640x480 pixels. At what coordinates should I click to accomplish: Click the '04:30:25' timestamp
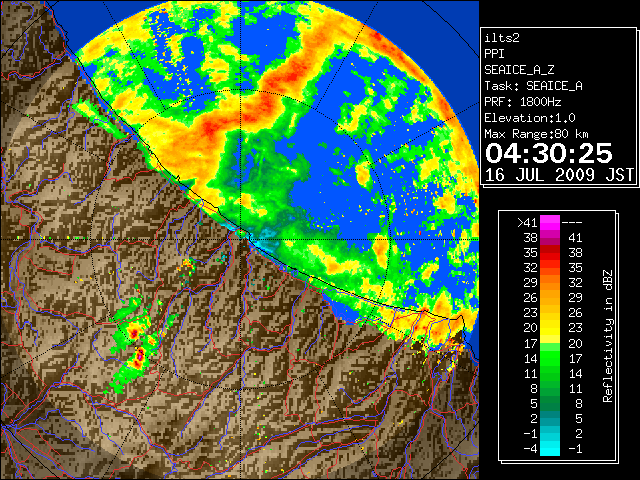pyautogui.click(x=549, y=153)
